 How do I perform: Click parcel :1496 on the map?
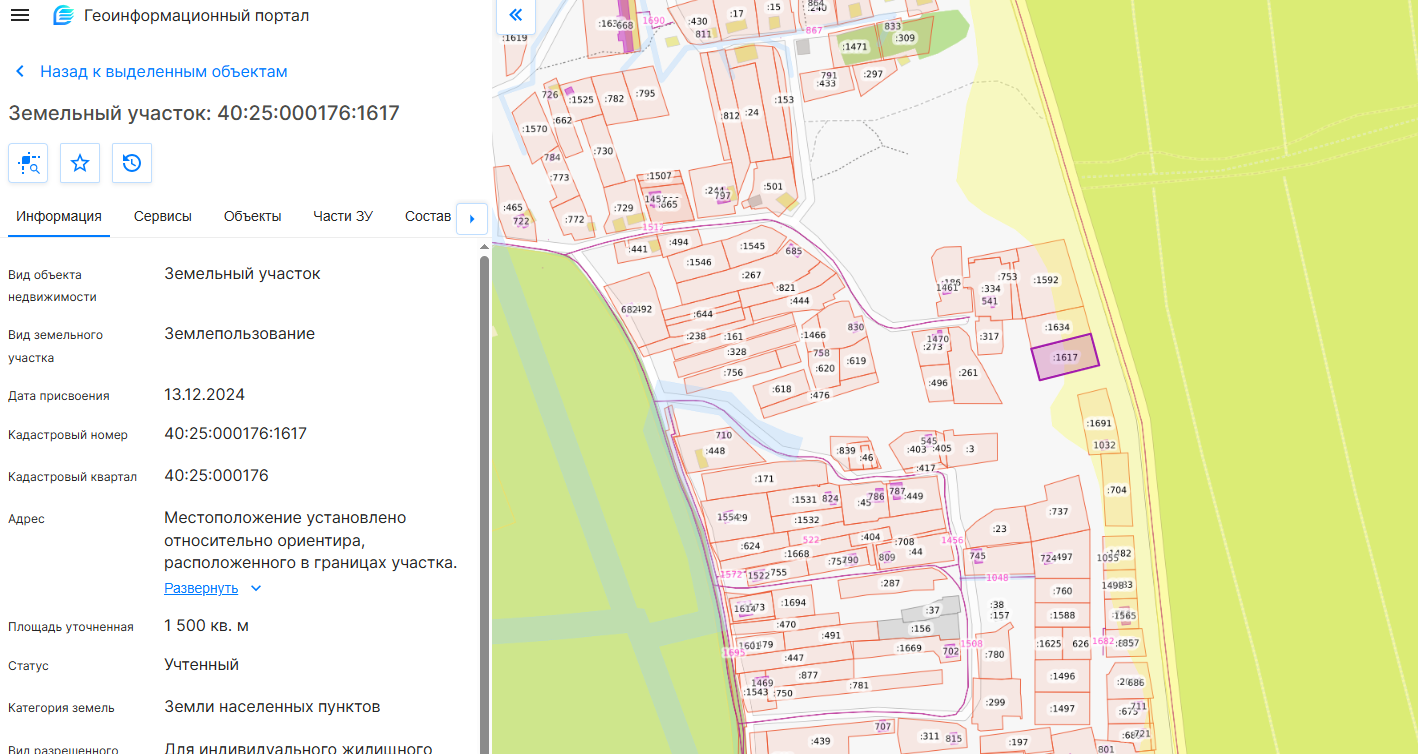point(1063,676)
